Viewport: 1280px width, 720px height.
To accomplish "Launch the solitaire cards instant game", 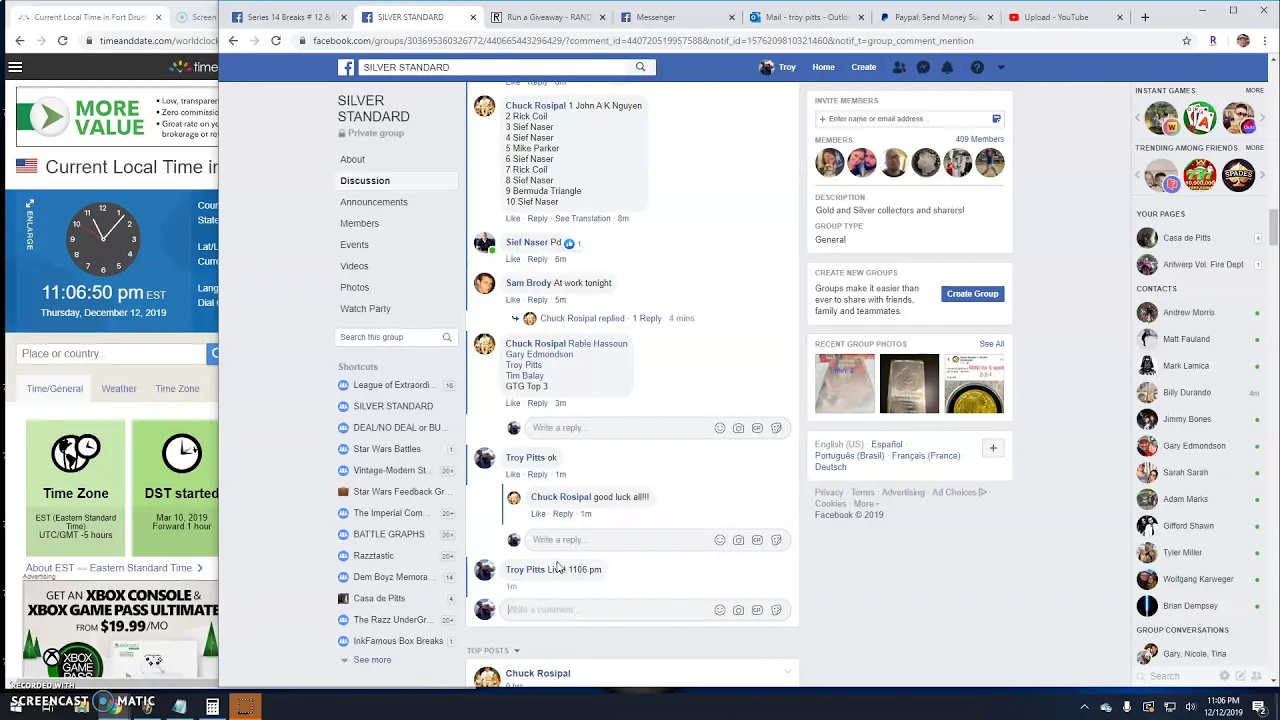I will (x=1200, y=118).
